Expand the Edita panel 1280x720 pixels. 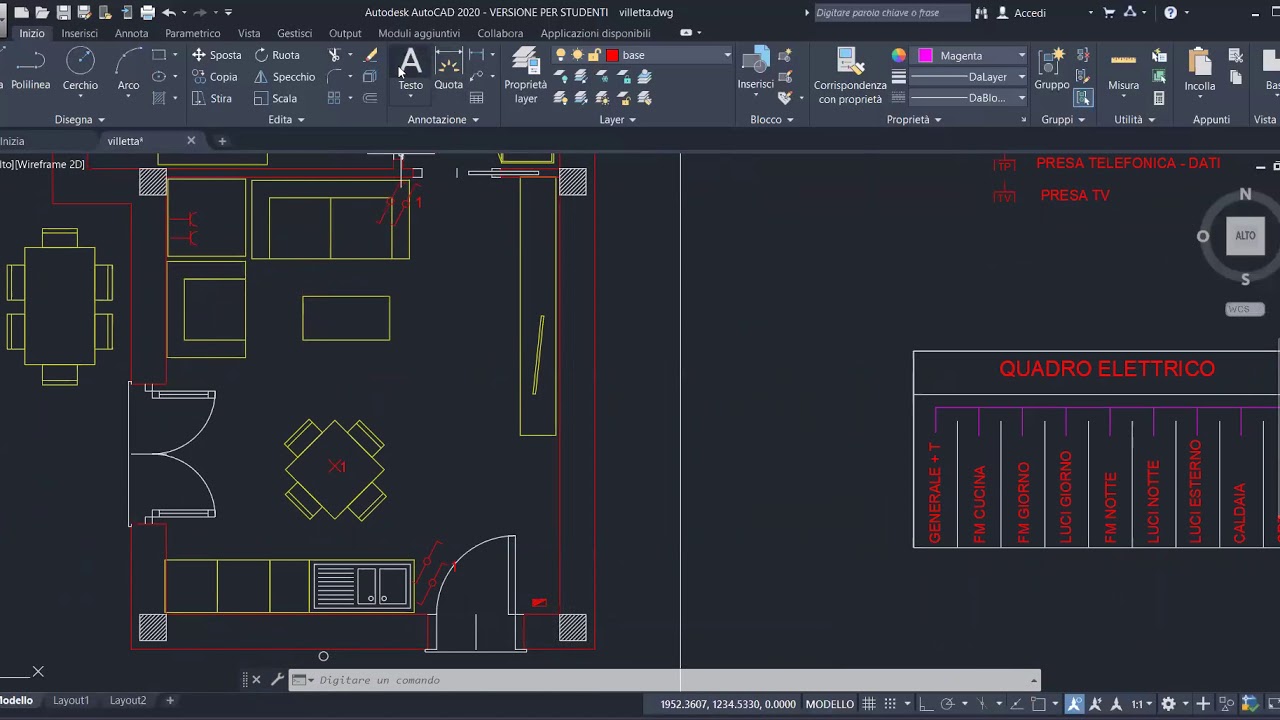pyautogui.click(x=286, y=119)
